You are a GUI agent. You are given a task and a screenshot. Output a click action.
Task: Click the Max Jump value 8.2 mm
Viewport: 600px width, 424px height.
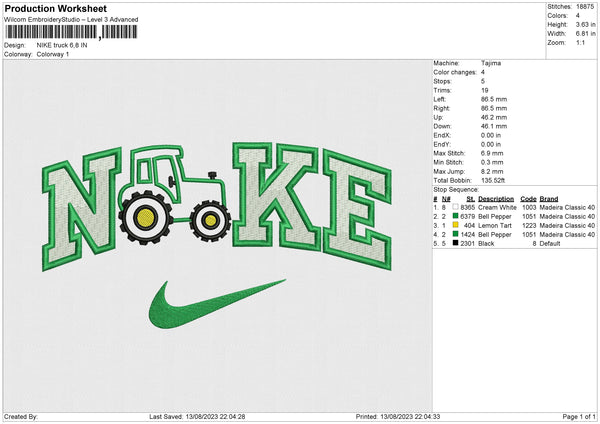(492, 171)
